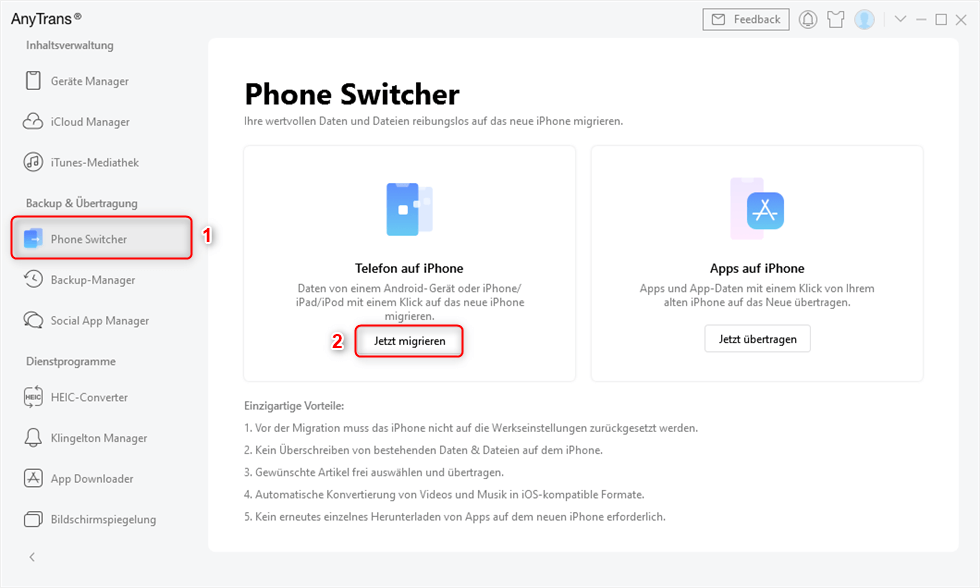Click the Geräte Manager sidebar icon

tap(33, 81)
